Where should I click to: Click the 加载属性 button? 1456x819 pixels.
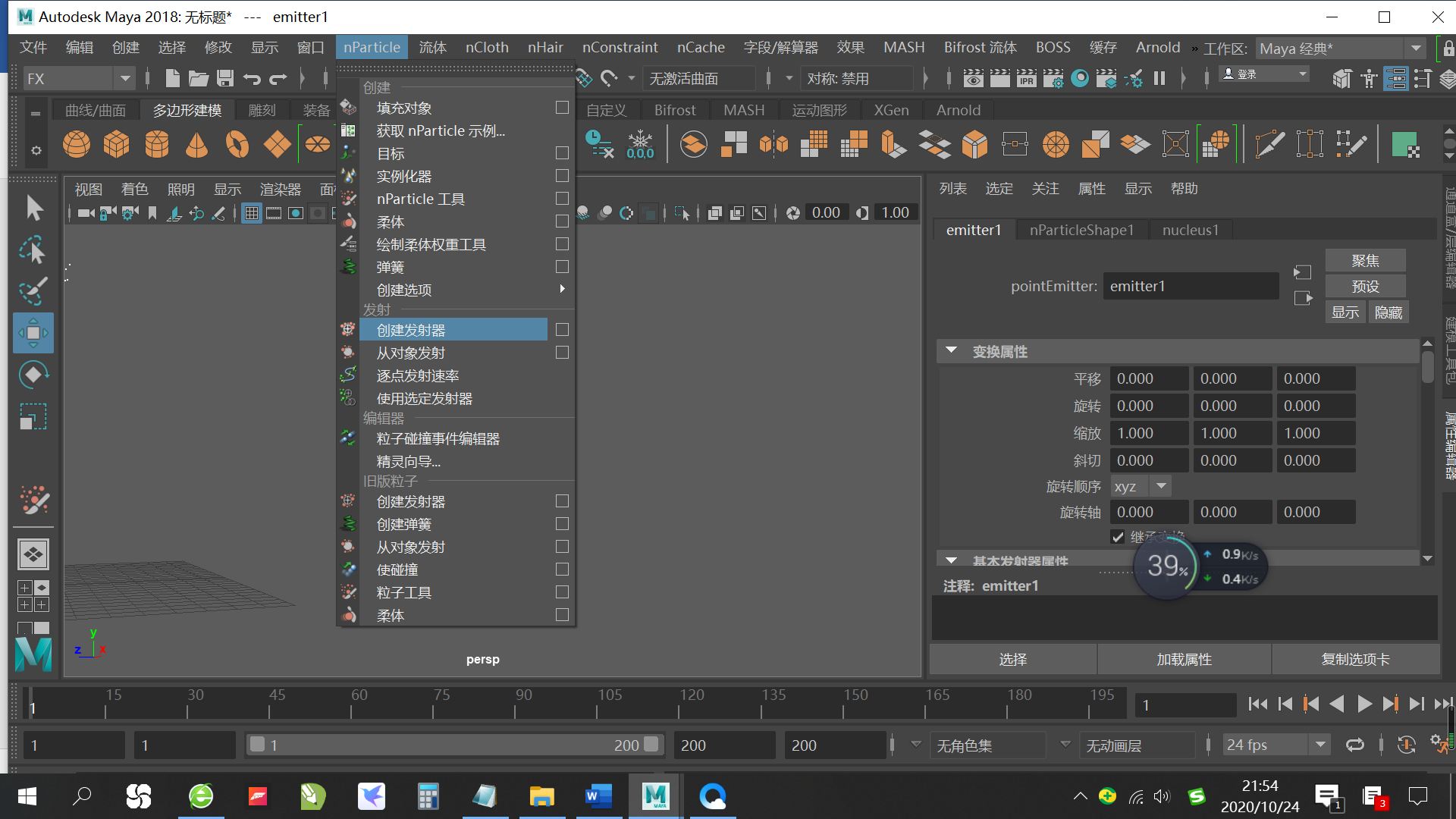point(1184,660)
